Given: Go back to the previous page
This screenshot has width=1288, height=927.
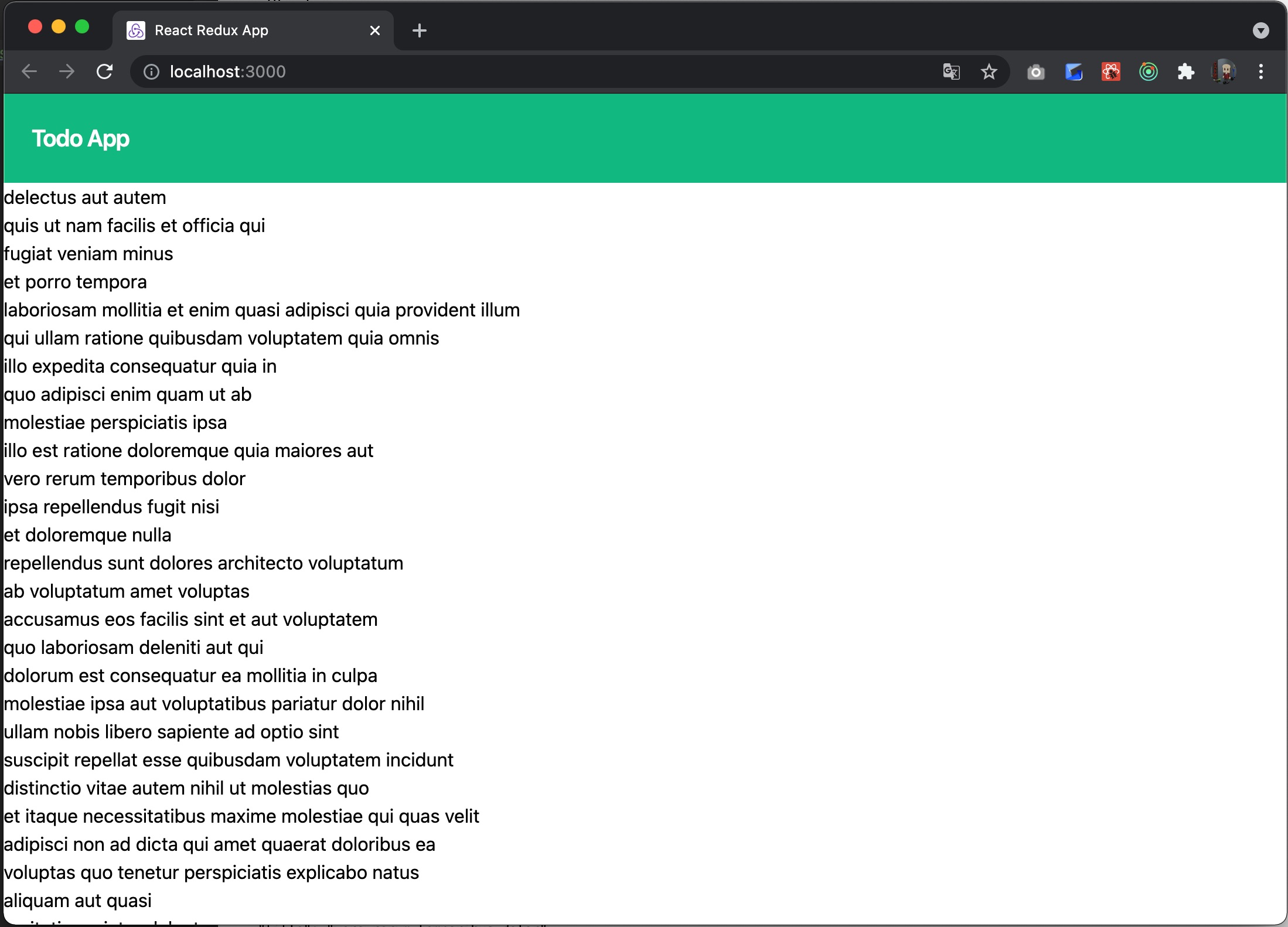Looking at the screenshot, I should pos(29,71).
